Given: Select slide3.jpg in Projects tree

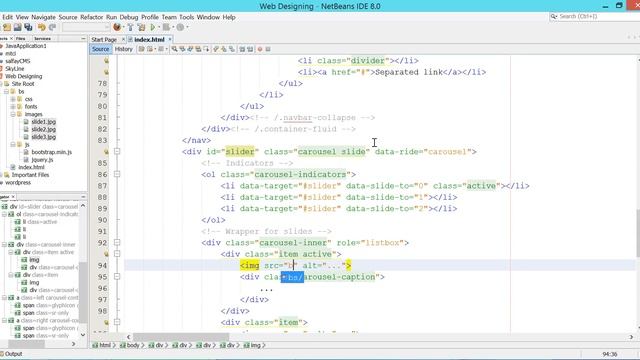Looking at the screenshot, I should coord(44,137).
